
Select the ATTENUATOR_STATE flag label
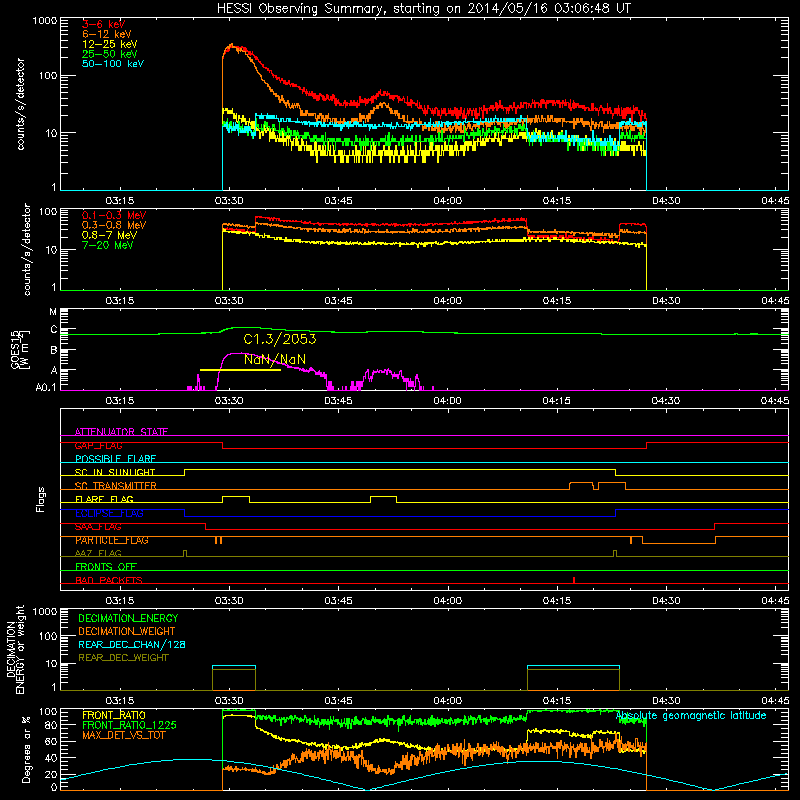(x=121, y=432)
